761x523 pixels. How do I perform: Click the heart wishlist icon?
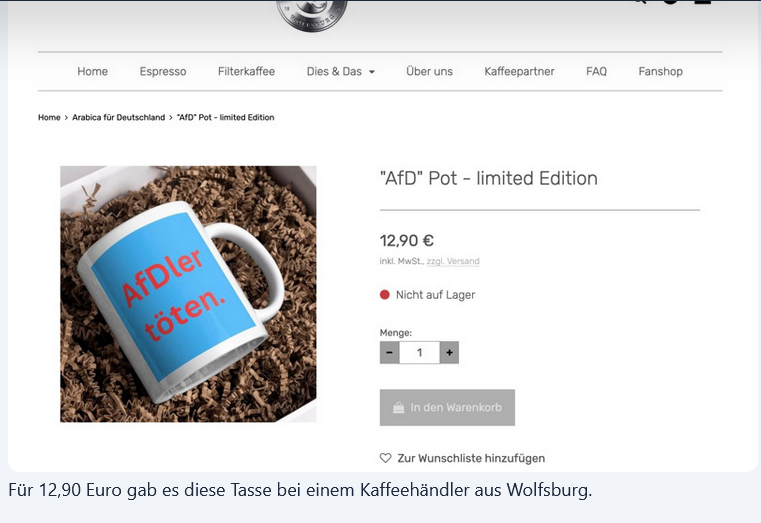click(x=385, y=458)
